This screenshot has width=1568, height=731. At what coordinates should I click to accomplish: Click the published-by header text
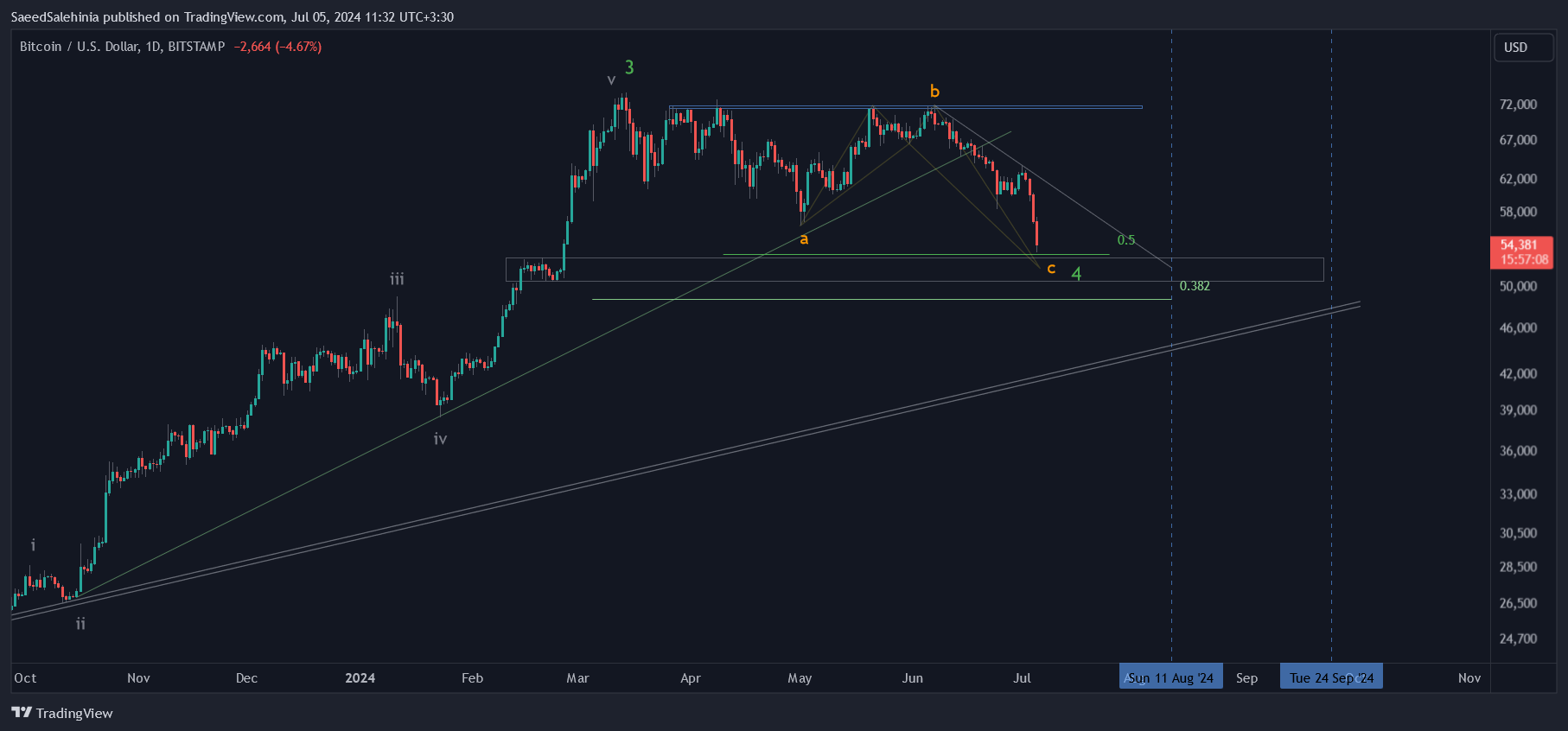point(232,17)
